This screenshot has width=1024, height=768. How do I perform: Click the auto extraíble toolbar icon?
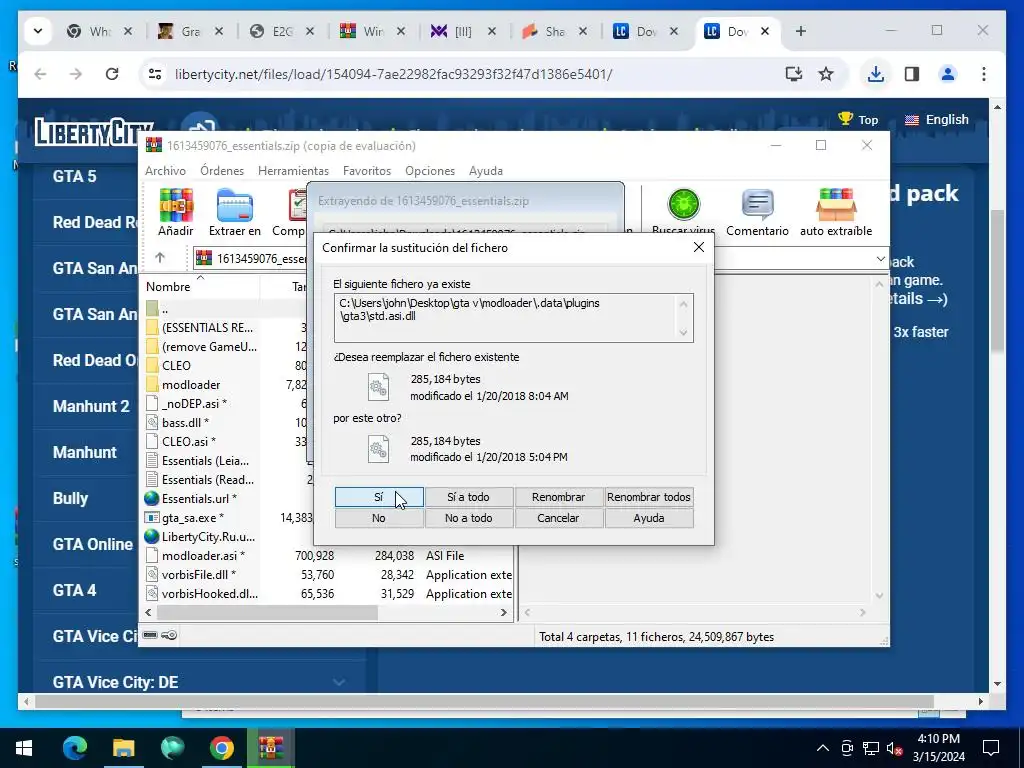836,212
